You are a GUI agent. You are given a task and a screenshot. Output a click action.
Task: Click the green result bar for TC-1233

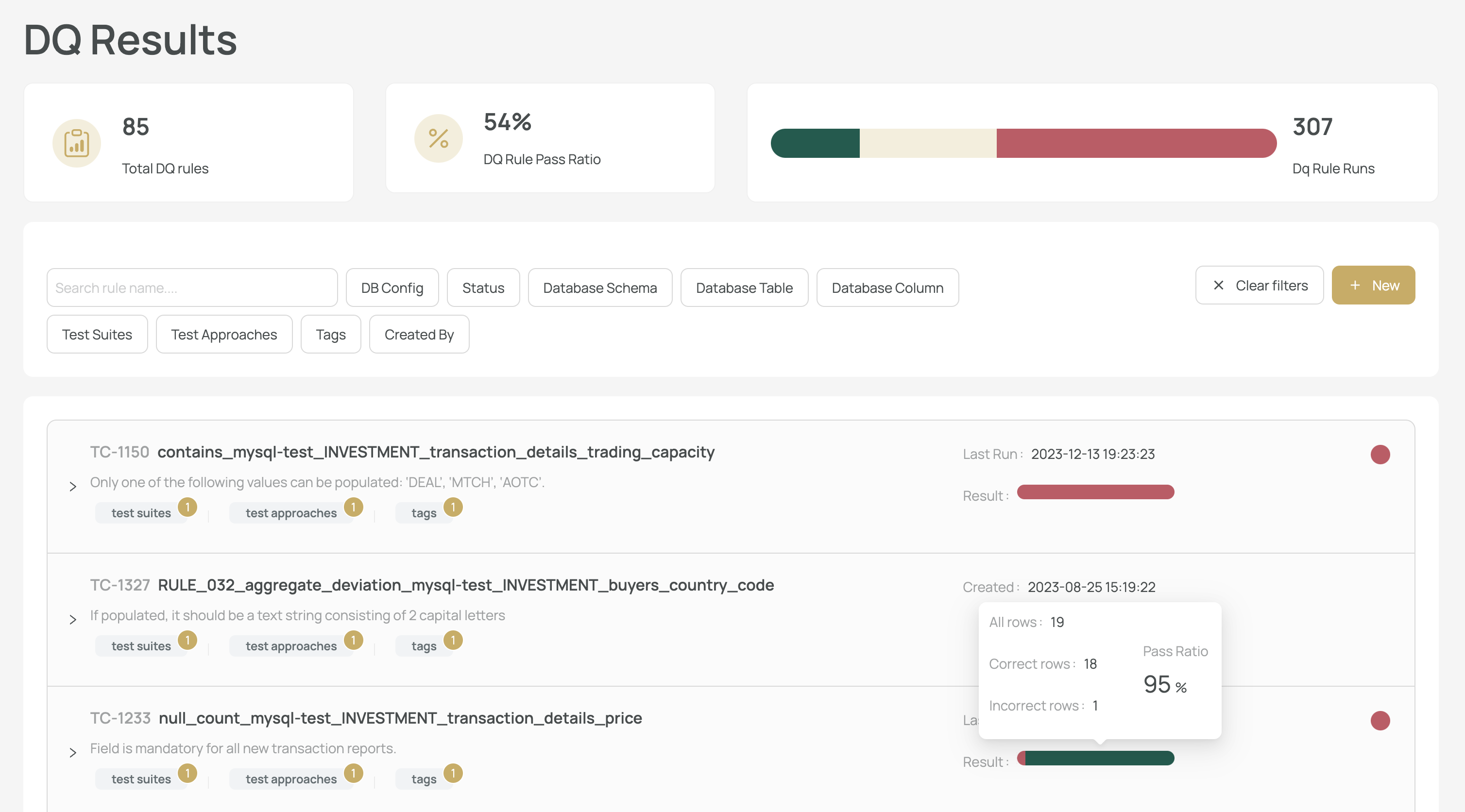tap(1099, 758)
